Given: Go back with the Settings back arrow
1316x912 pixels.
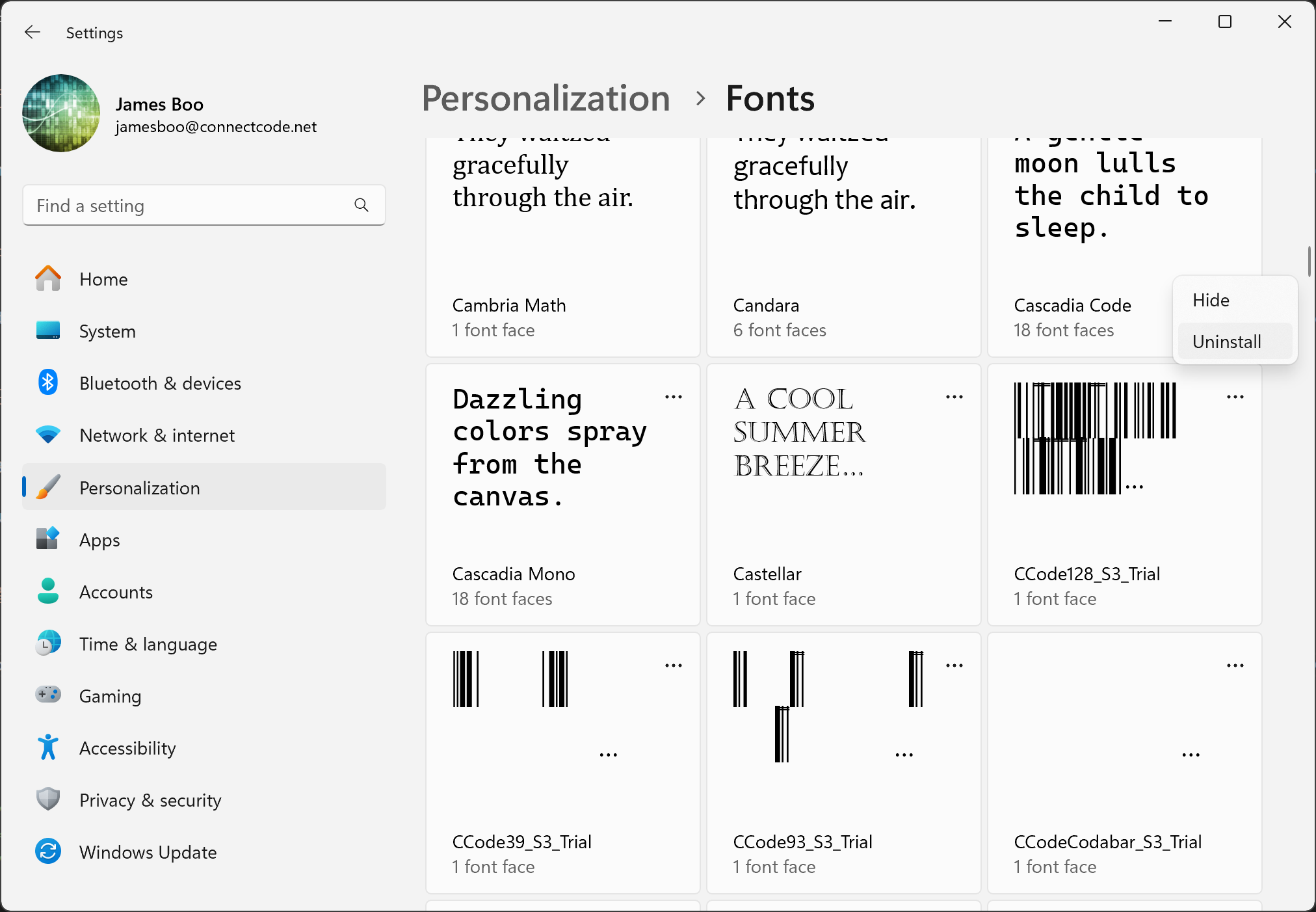Looking at the screenshot, I should coord(32,32).
